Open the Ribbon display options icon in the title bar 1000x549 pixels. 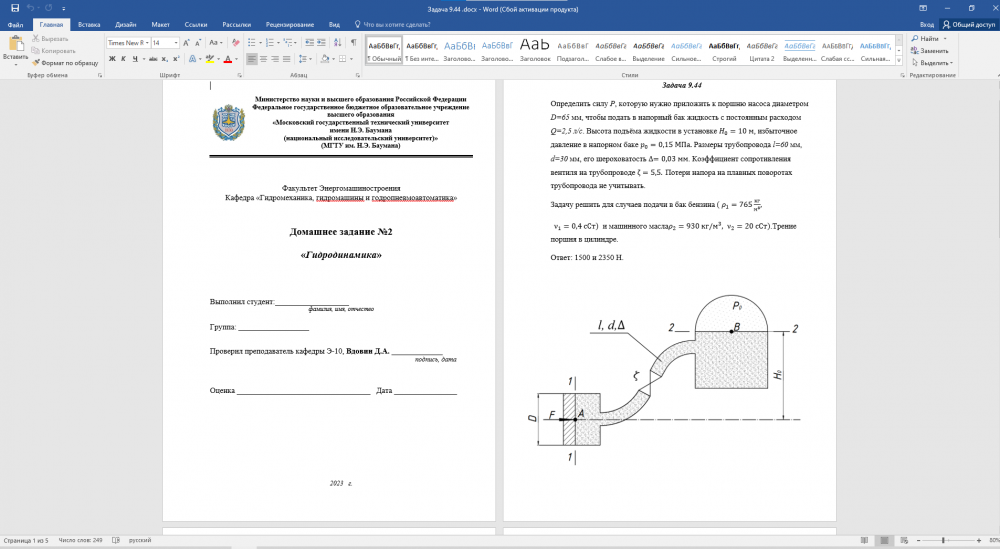923,8
